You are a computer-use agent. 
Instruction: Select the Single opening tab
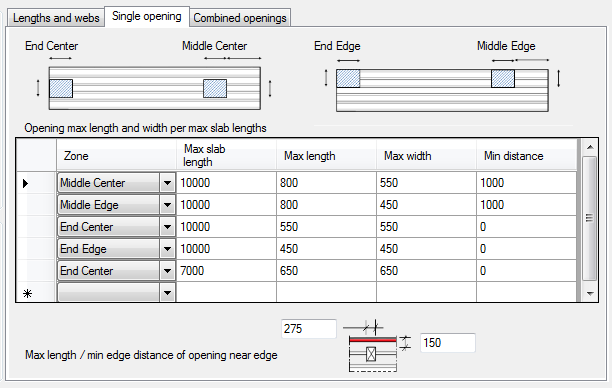click(147, 16)
